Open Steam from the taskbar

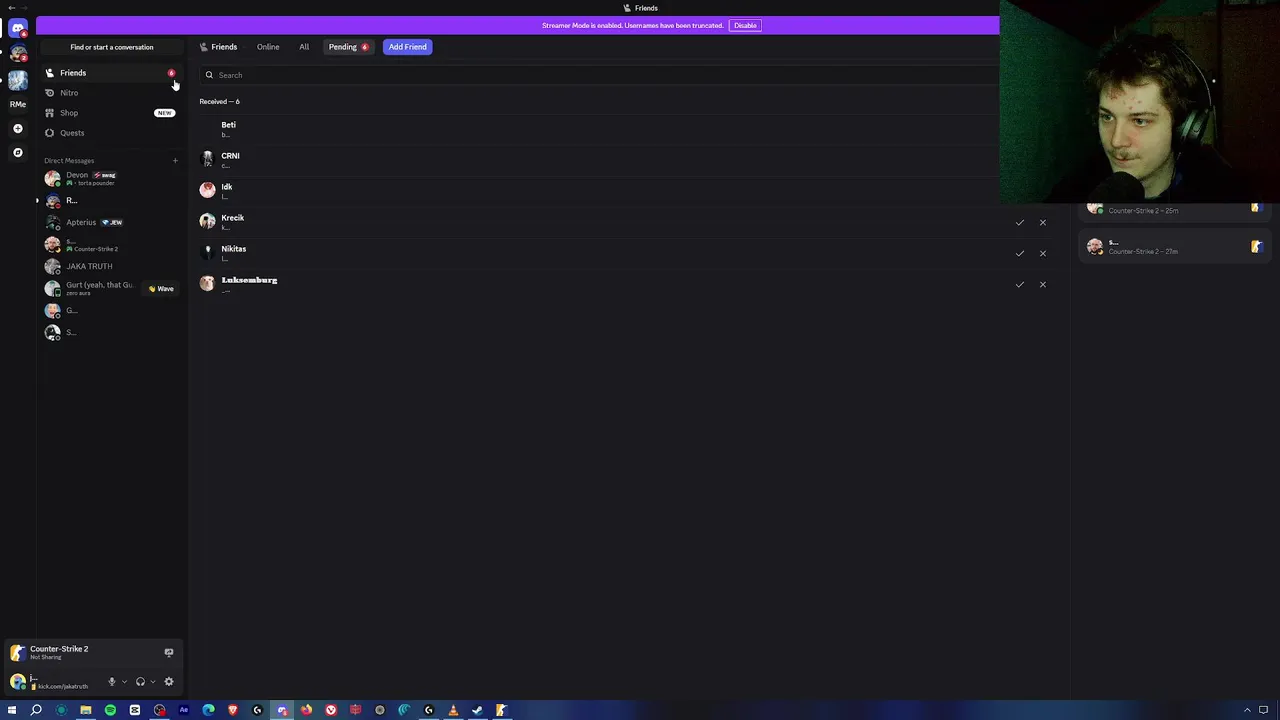(x=477, y=710)
